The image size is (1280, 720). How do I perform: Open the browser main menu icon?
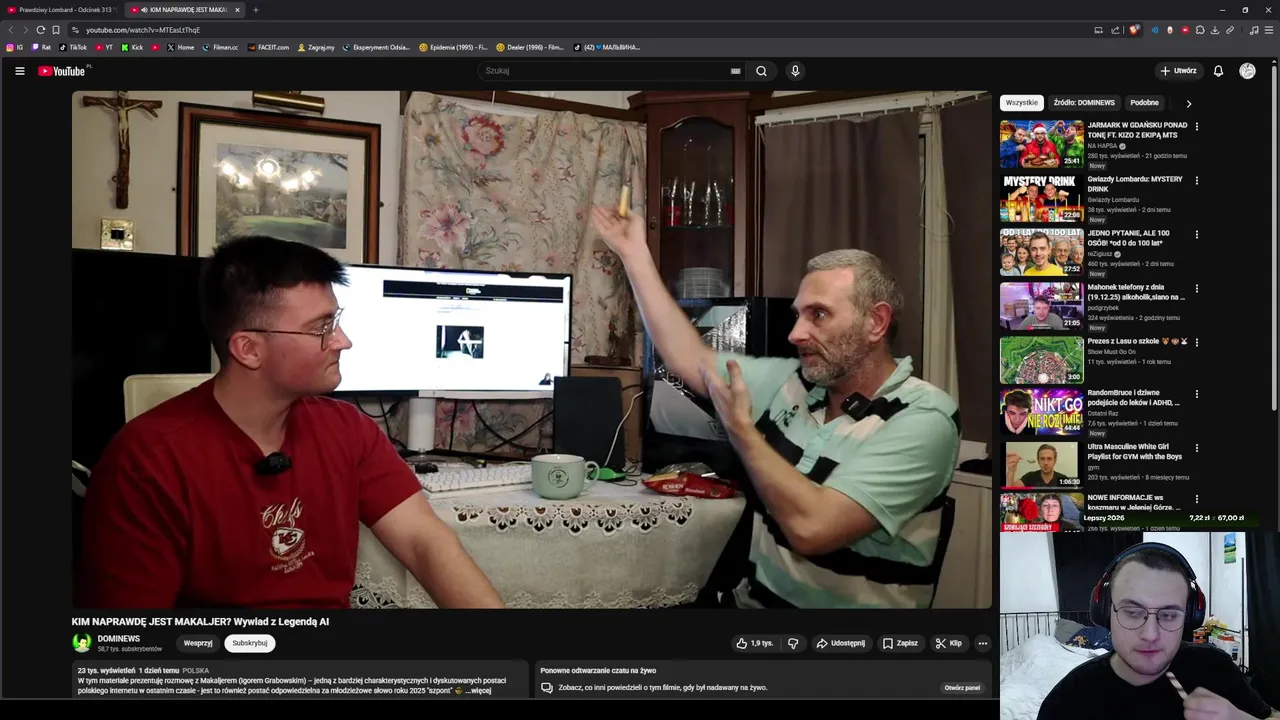coord(1269,30)
